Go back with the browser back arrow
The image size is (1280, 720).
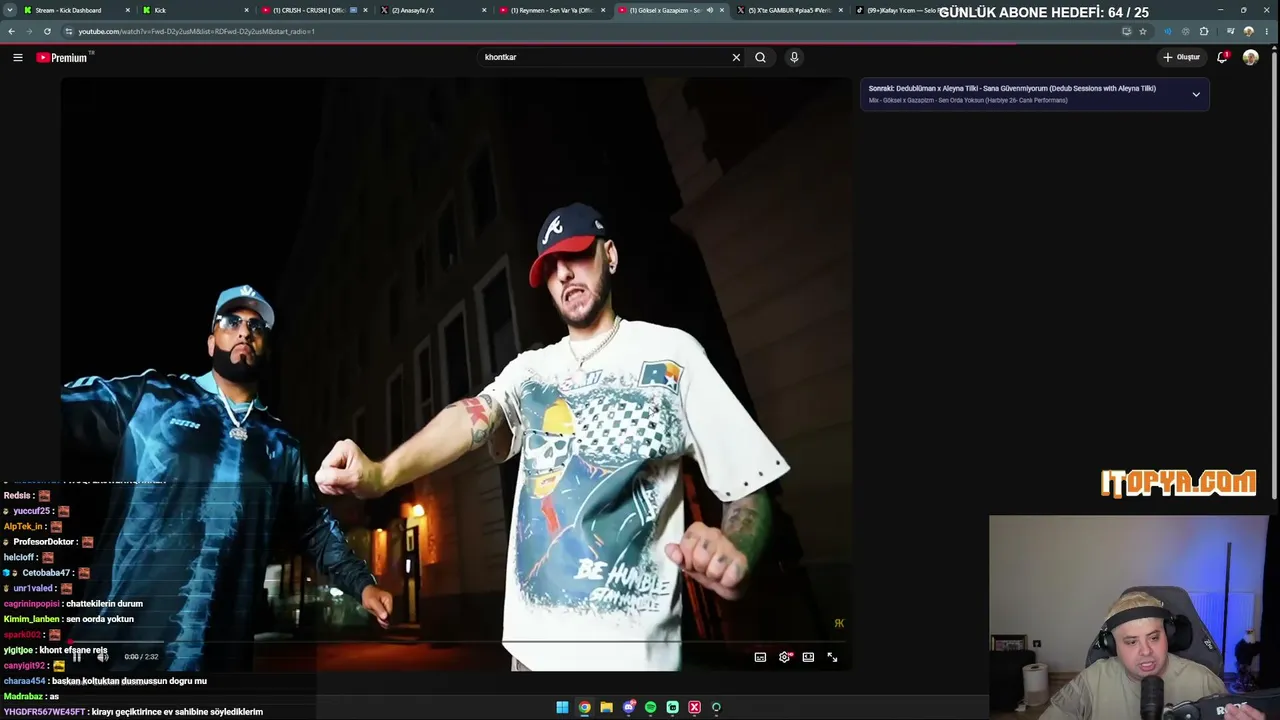[x=11, y=31]
